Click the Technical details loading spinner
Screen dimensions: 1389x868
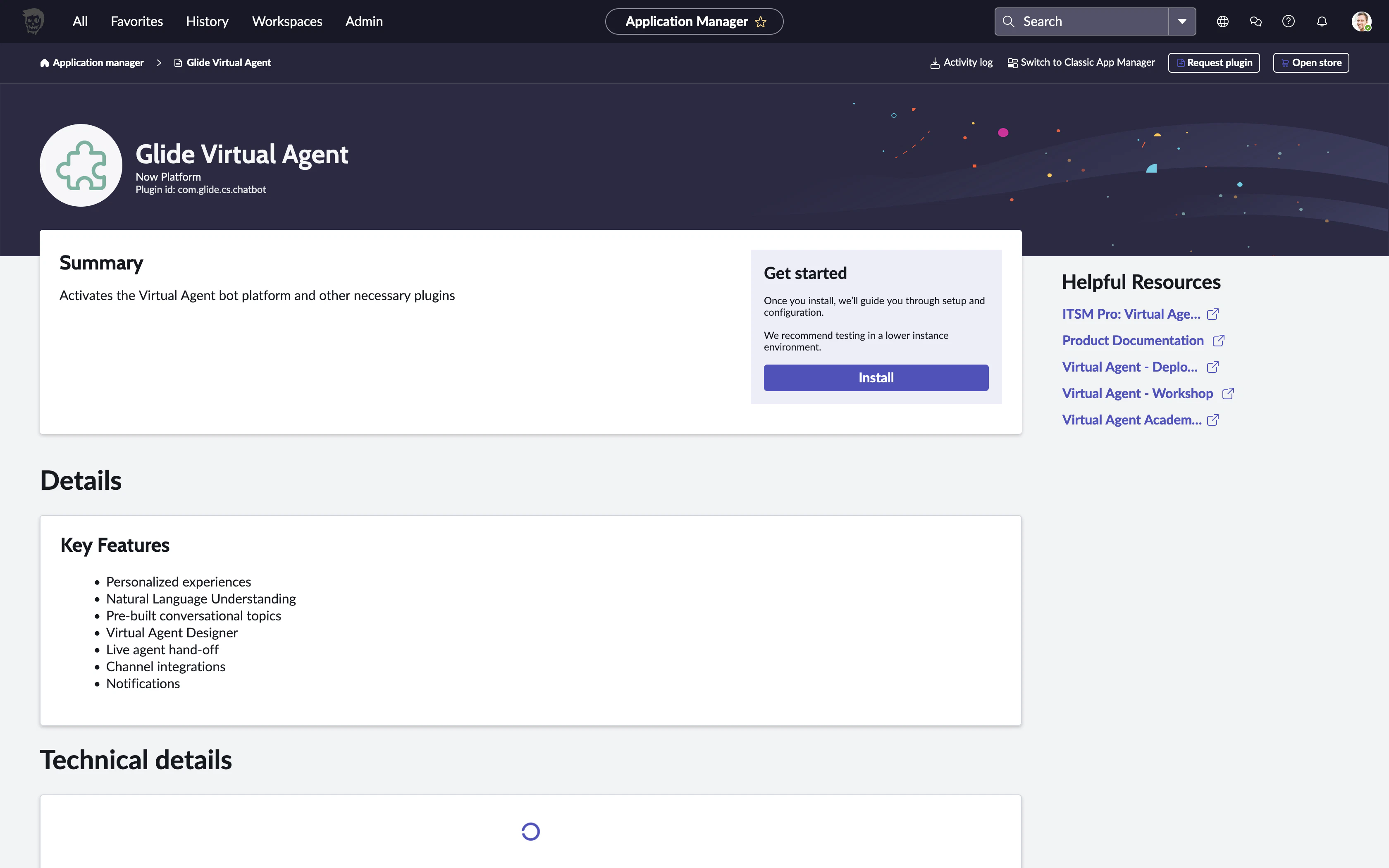coord(530,831)
